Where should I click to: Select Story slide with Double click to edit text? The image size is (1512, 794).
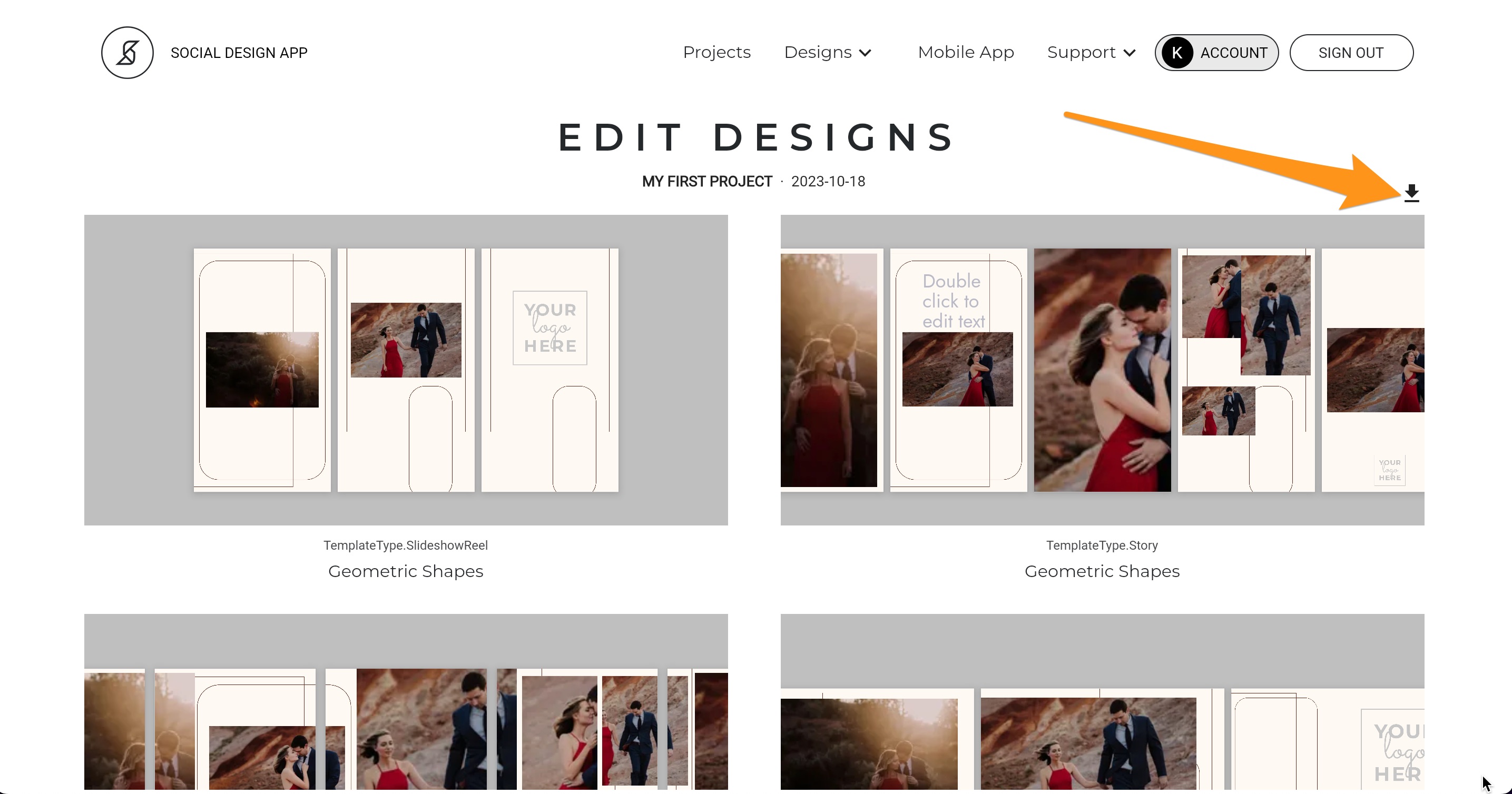pyautogui.click(x=958, y=370)
